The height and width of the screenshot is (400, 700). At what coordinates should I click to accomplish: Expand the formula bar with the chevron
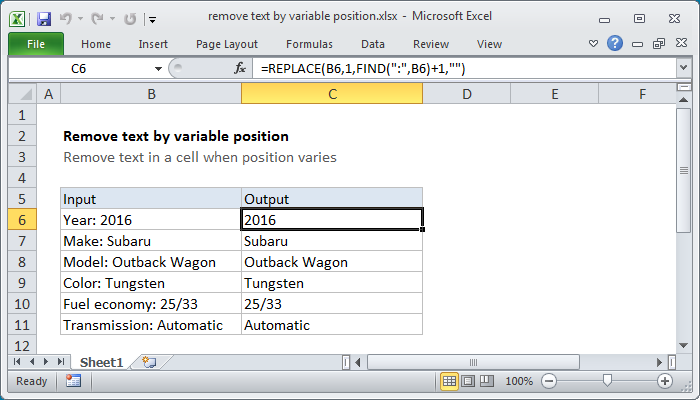coord(683,68)
